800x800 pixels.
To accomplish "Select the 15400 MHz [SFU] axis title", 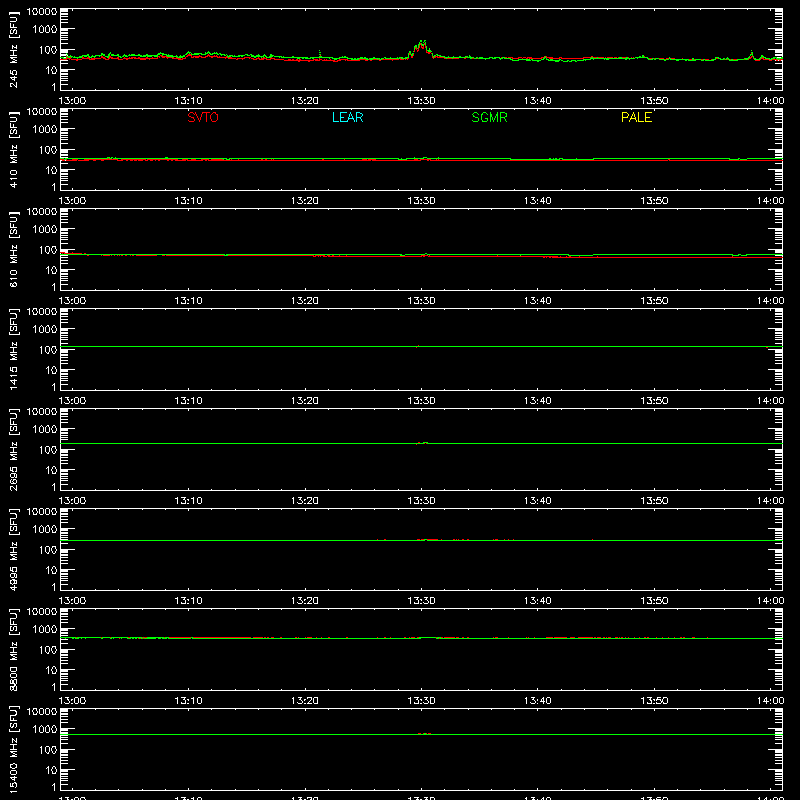I will point(14,749).
